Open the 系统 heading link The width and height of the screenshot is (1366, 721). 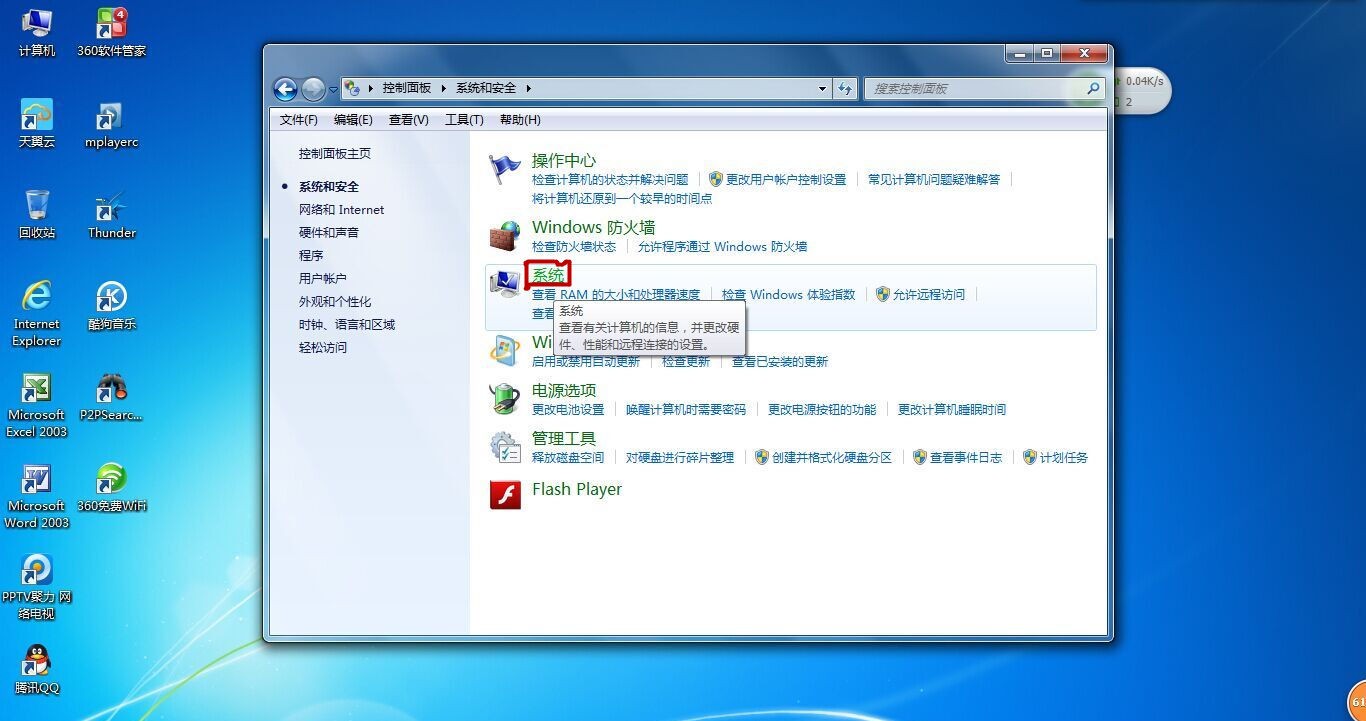click(x=548, y=275)
